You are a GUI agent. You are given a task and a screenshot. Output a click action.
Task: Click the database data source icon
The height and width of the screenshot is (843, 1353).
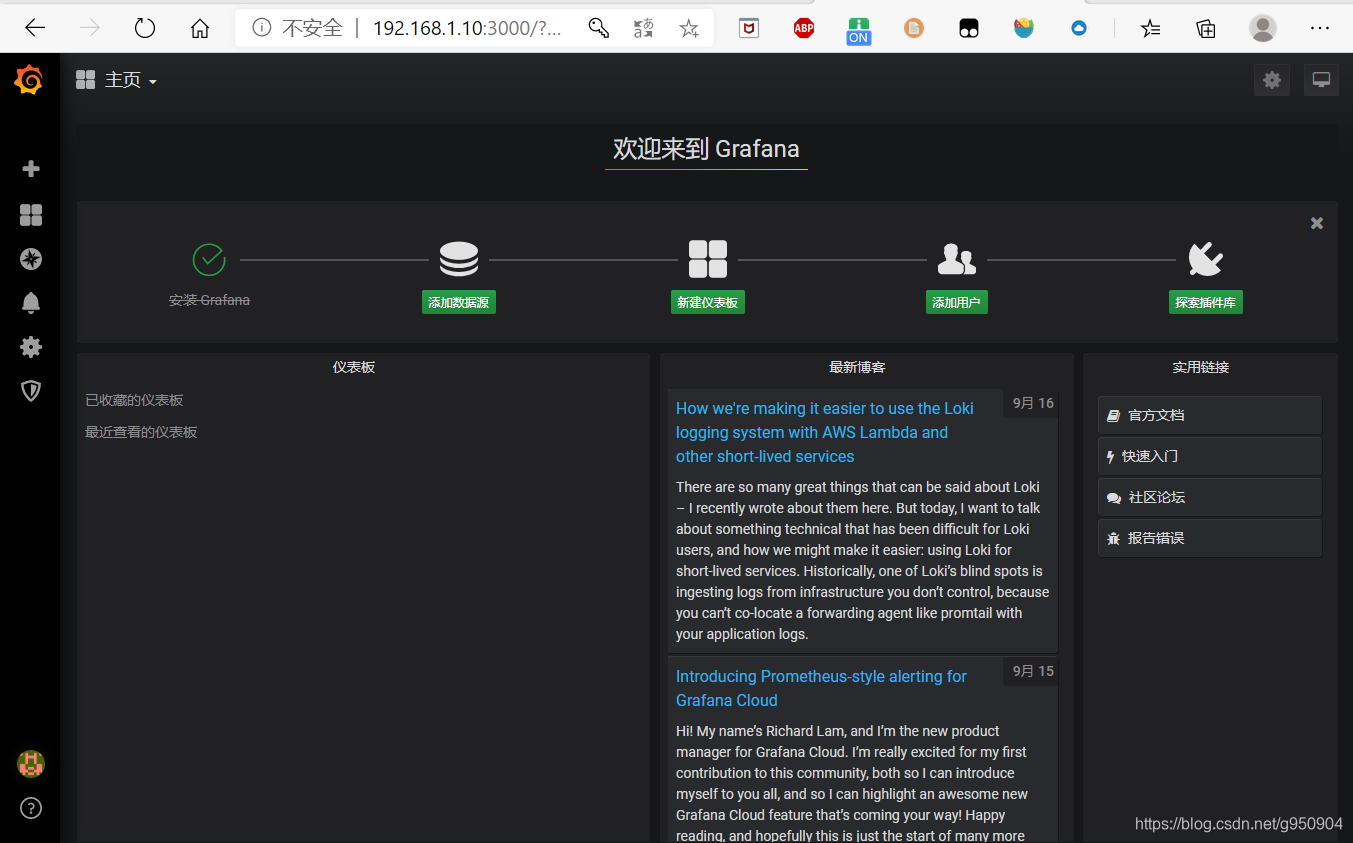click(459, 260)
